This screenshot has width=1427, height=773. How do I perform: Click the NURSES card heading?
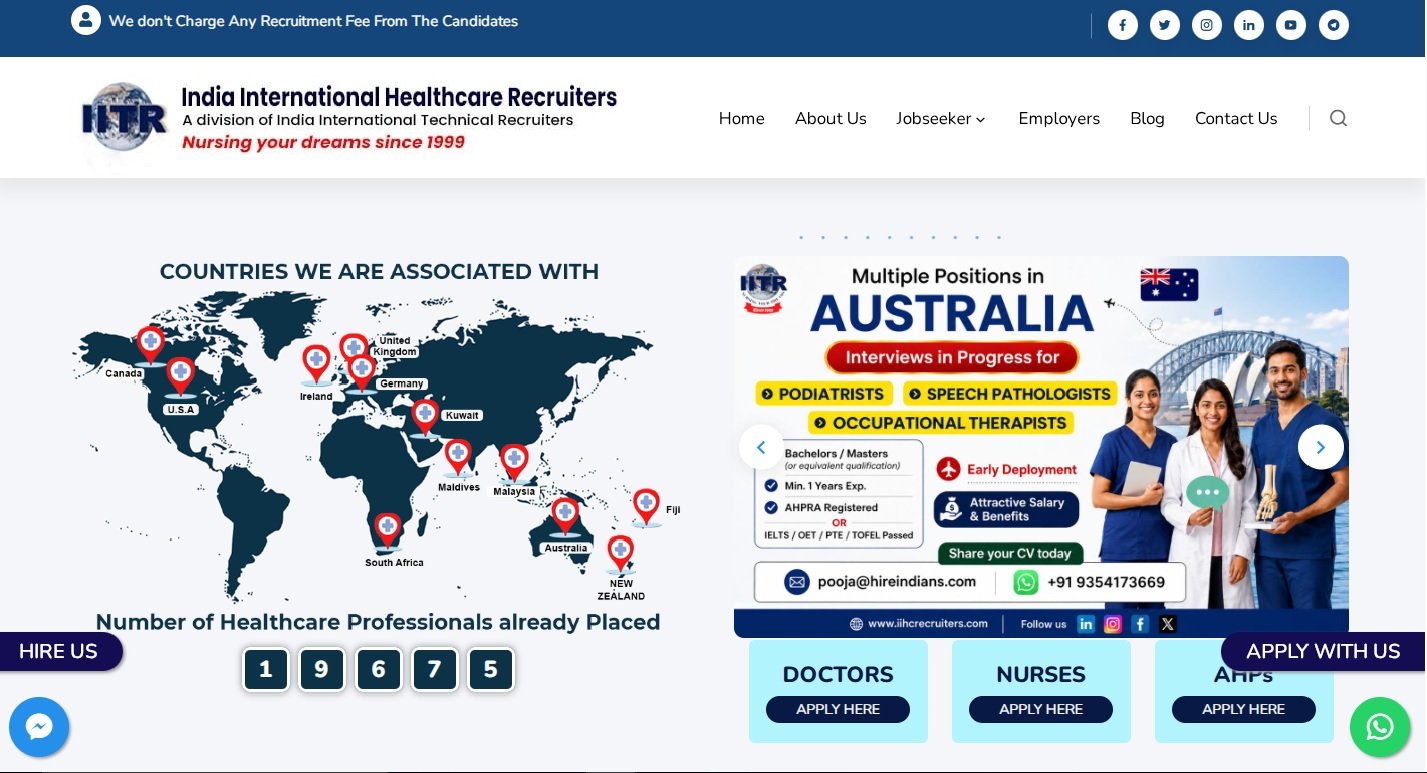coord(1041,675)
